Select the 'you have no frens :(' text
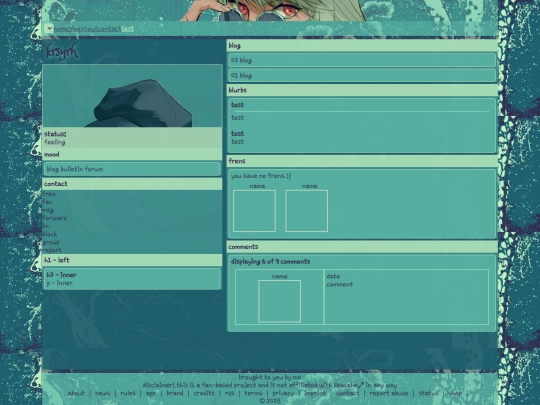Viewport: 540px width, 405px height. click(261, 176)
